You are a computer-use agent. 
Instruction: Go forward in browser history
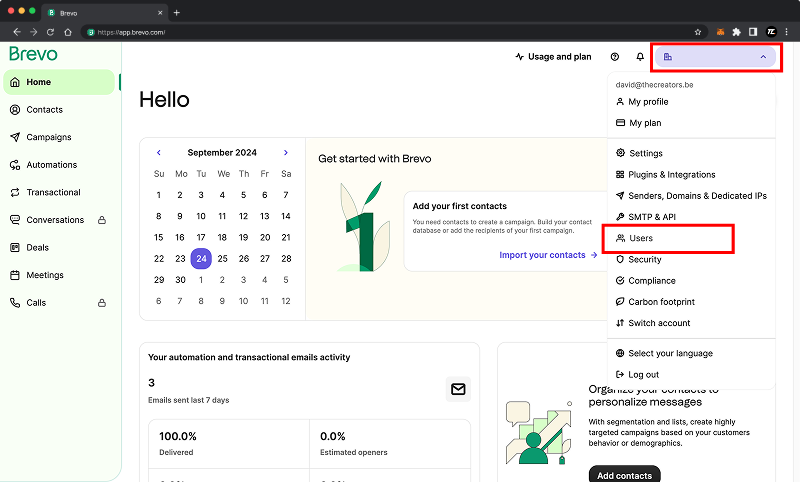pos(34,32)
